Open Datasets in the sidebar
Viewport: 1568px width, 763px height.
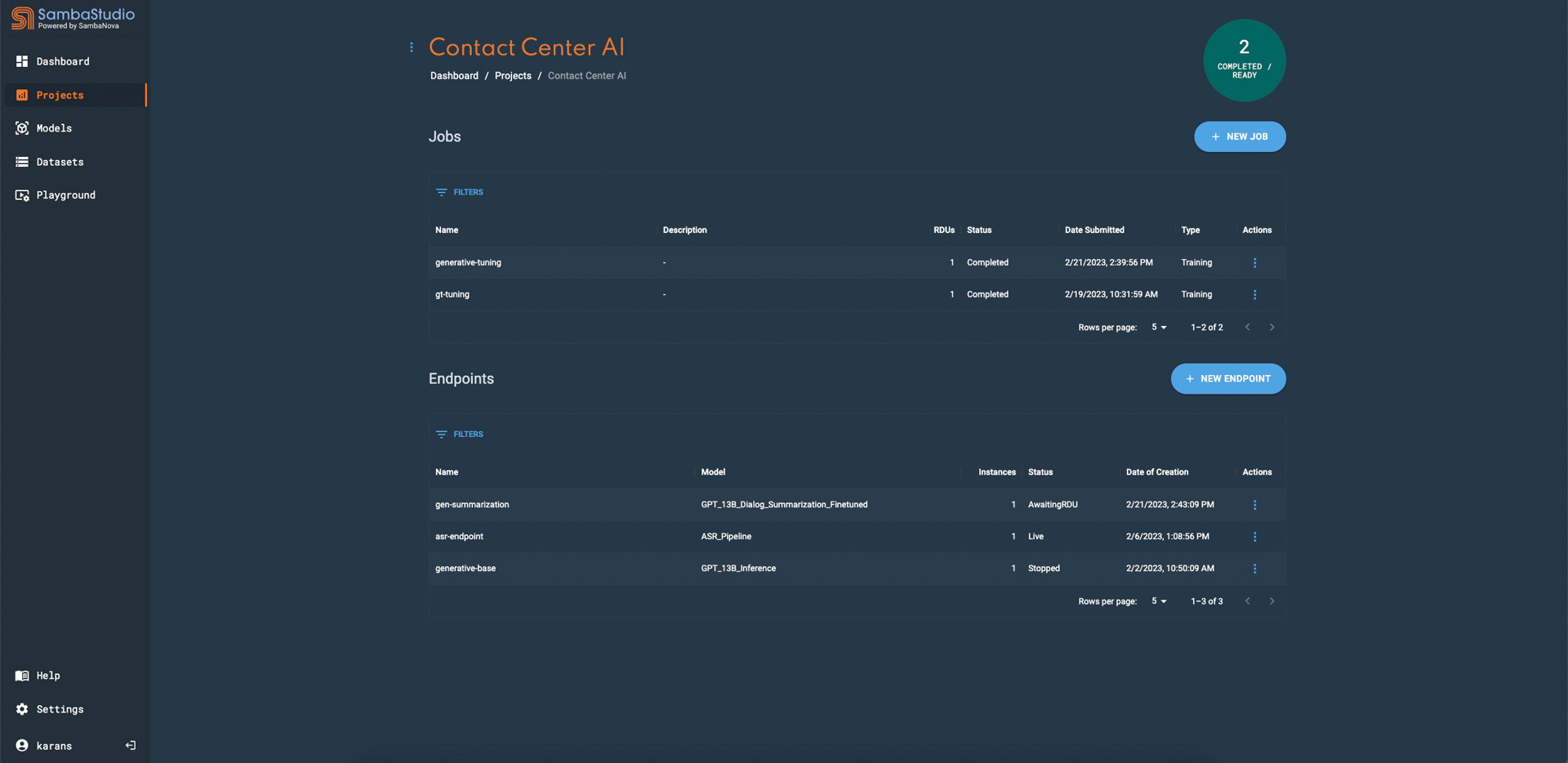(60, 162)
